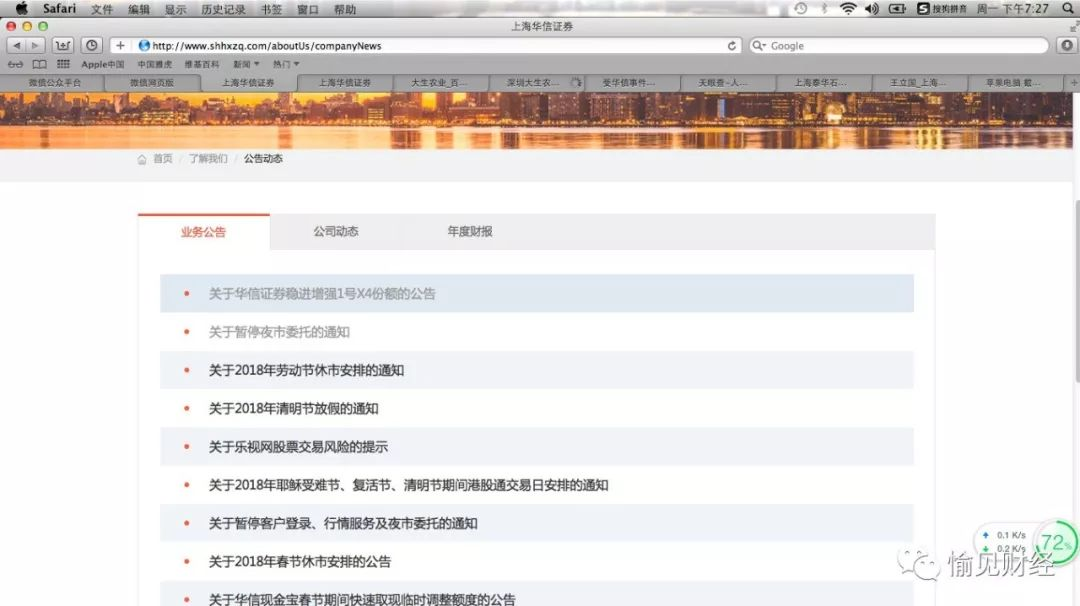The width and height of the screenshot is (1080, 606).
Task: Click the Top Sites grid icon
Action: (63, 64)
